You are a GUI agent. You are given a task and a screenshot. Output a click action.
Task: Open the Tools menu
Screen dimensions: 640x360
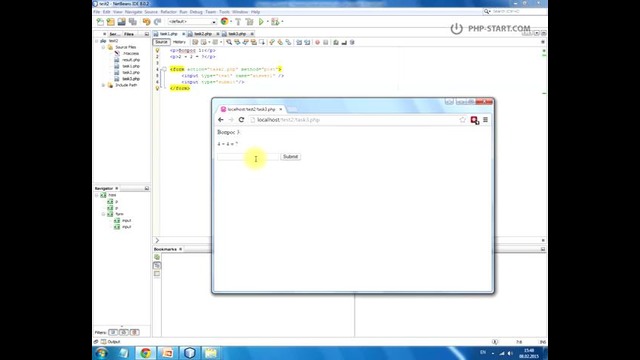click(224, 12)
